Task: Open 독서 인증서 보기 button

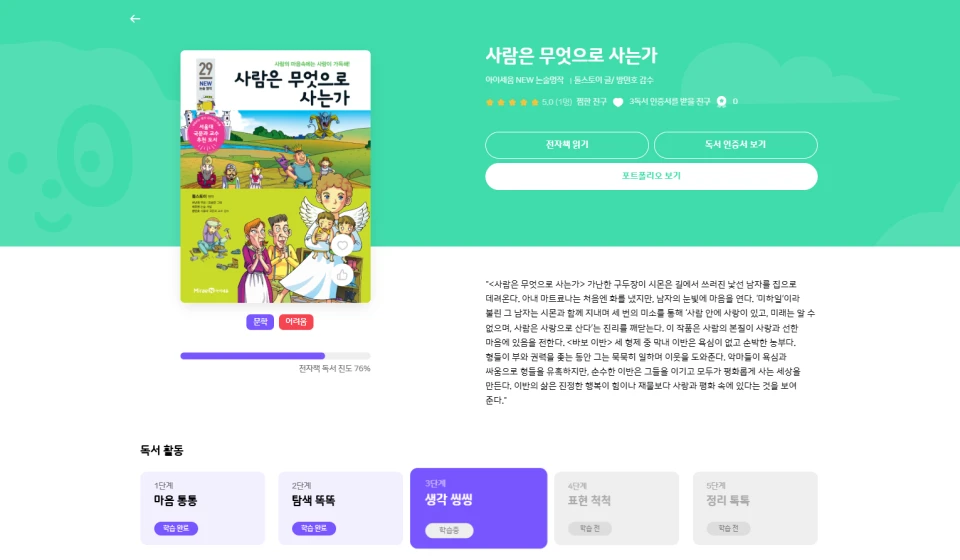Action: click(x=735, y=145)
